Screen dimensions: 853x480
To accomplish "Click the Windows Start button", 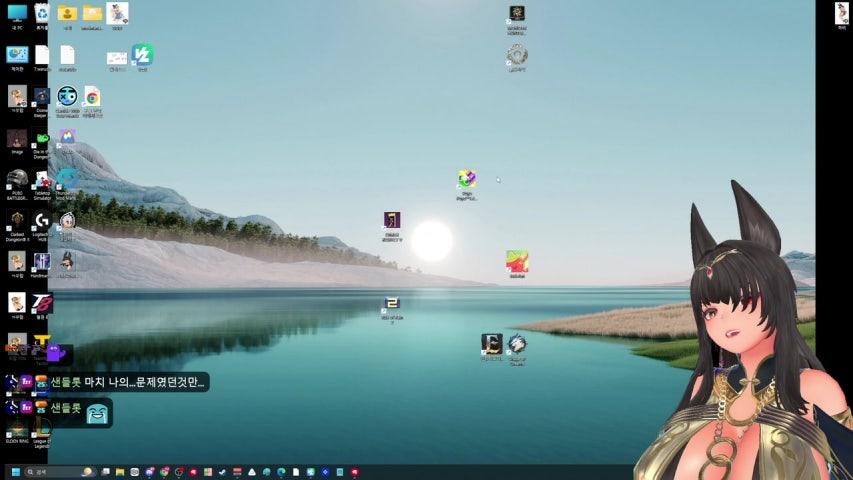I will (x=16, y=472).
